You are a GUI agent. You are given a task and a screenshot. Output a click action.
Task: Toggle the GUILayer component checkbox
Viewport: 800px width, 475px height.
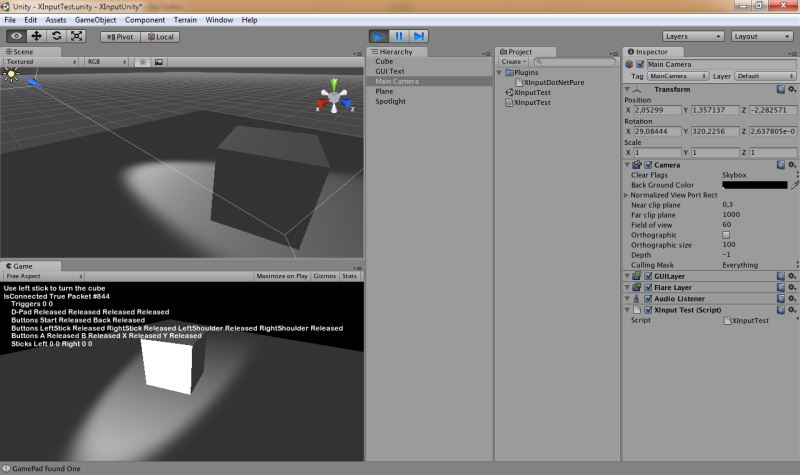[x=648, y=276]
